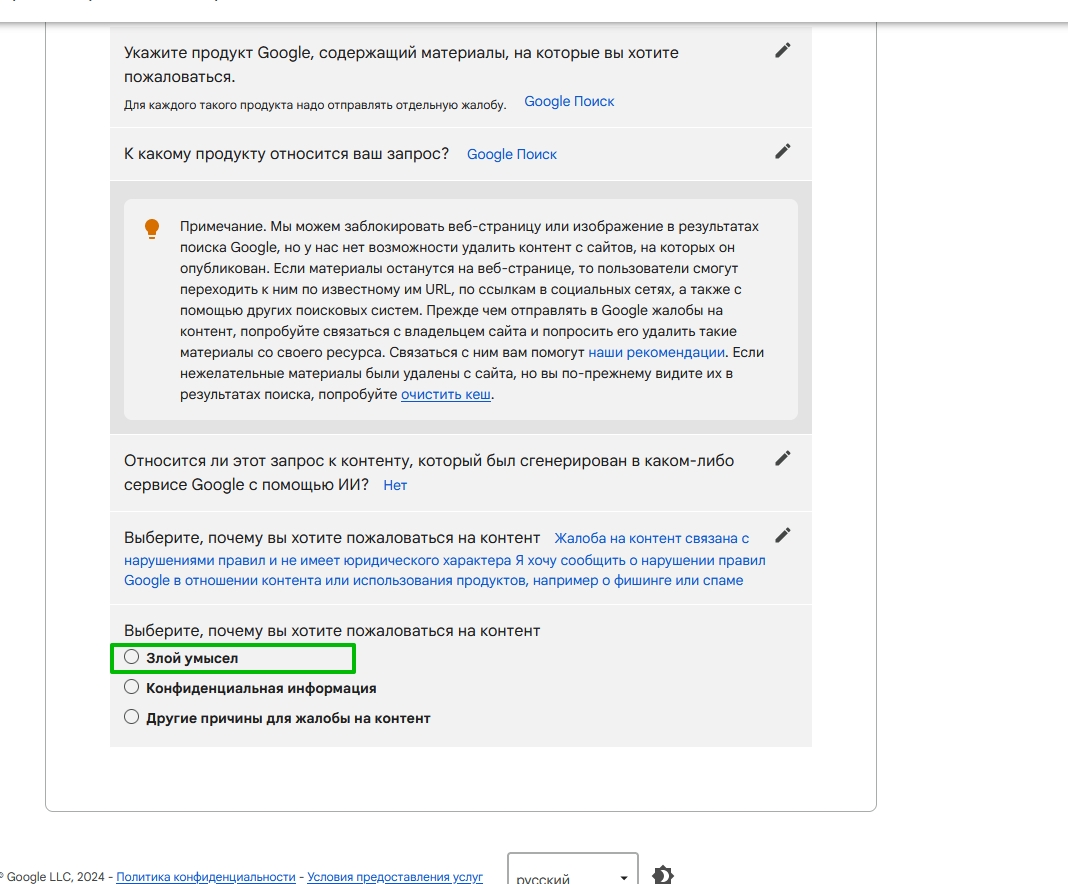Open the 'русский' language dropdown
The width and height of the screenshot is (1068, 884).
pos(572,876)
